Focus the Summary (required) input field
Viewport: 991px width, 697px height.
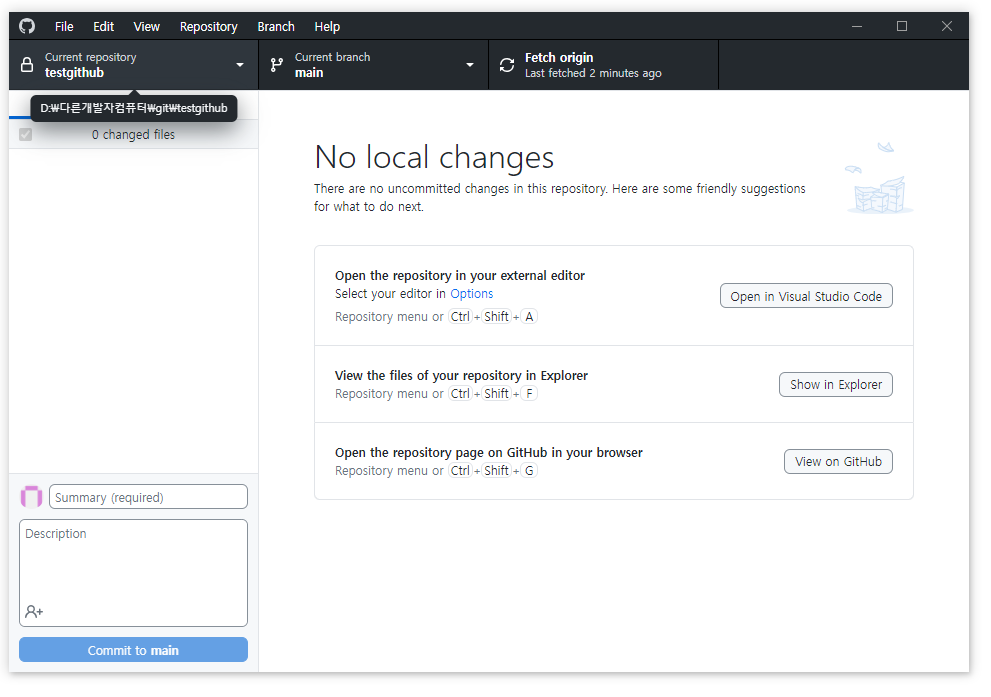pos(149,497)
